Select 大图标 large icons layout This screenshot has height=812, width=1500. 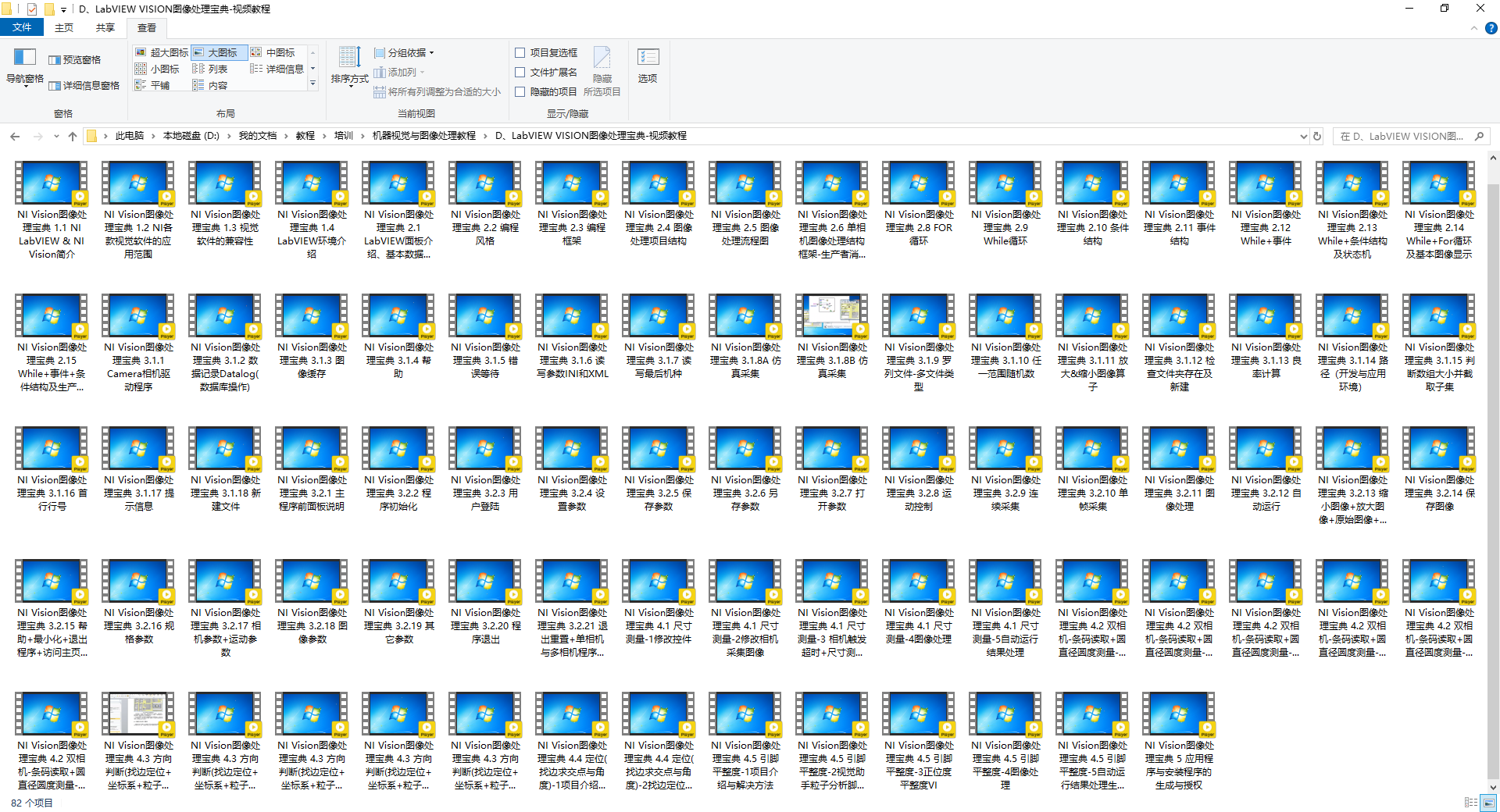pyautogui.click(x=219, y=52)
